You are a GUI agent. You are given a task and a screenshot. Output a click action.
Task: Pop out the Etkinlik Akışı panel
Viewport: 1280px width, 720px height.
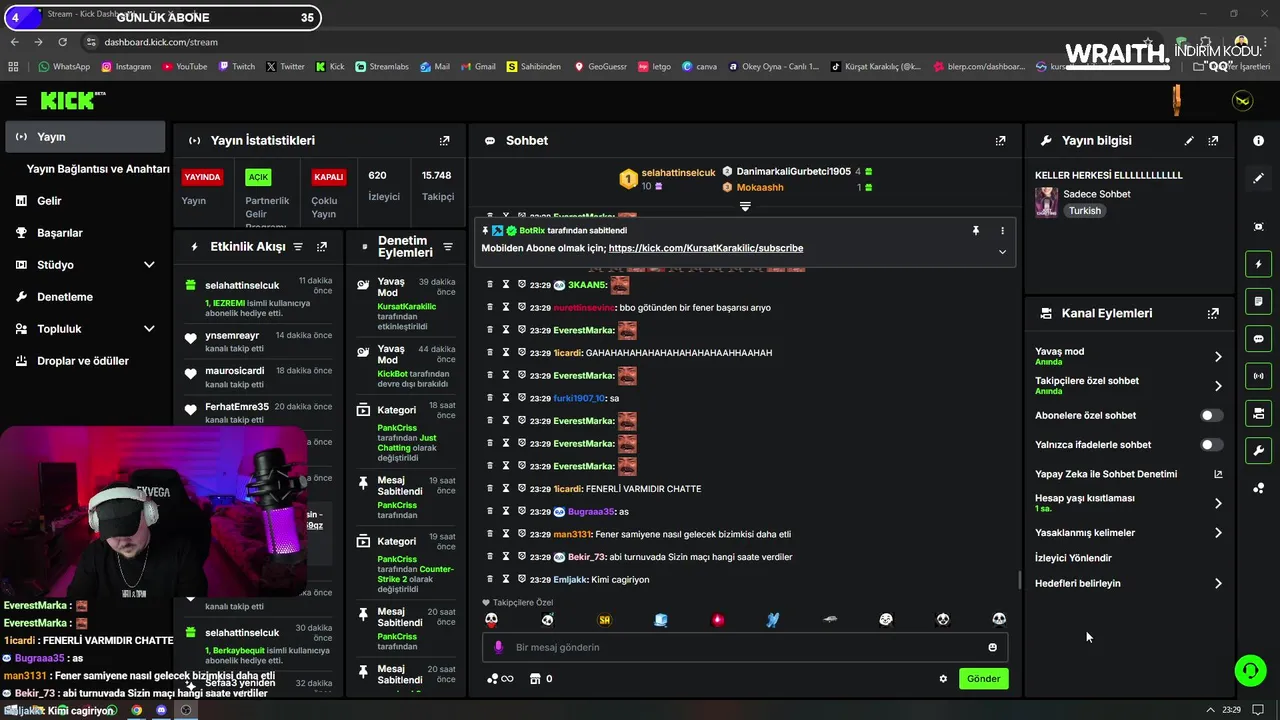click(322, 247)
